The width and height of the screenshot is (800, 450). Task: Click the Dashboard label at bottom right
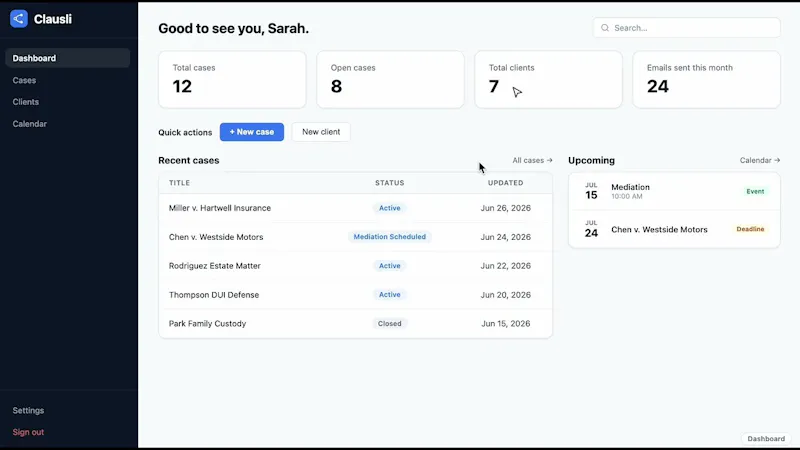click(x=766, y=439)
